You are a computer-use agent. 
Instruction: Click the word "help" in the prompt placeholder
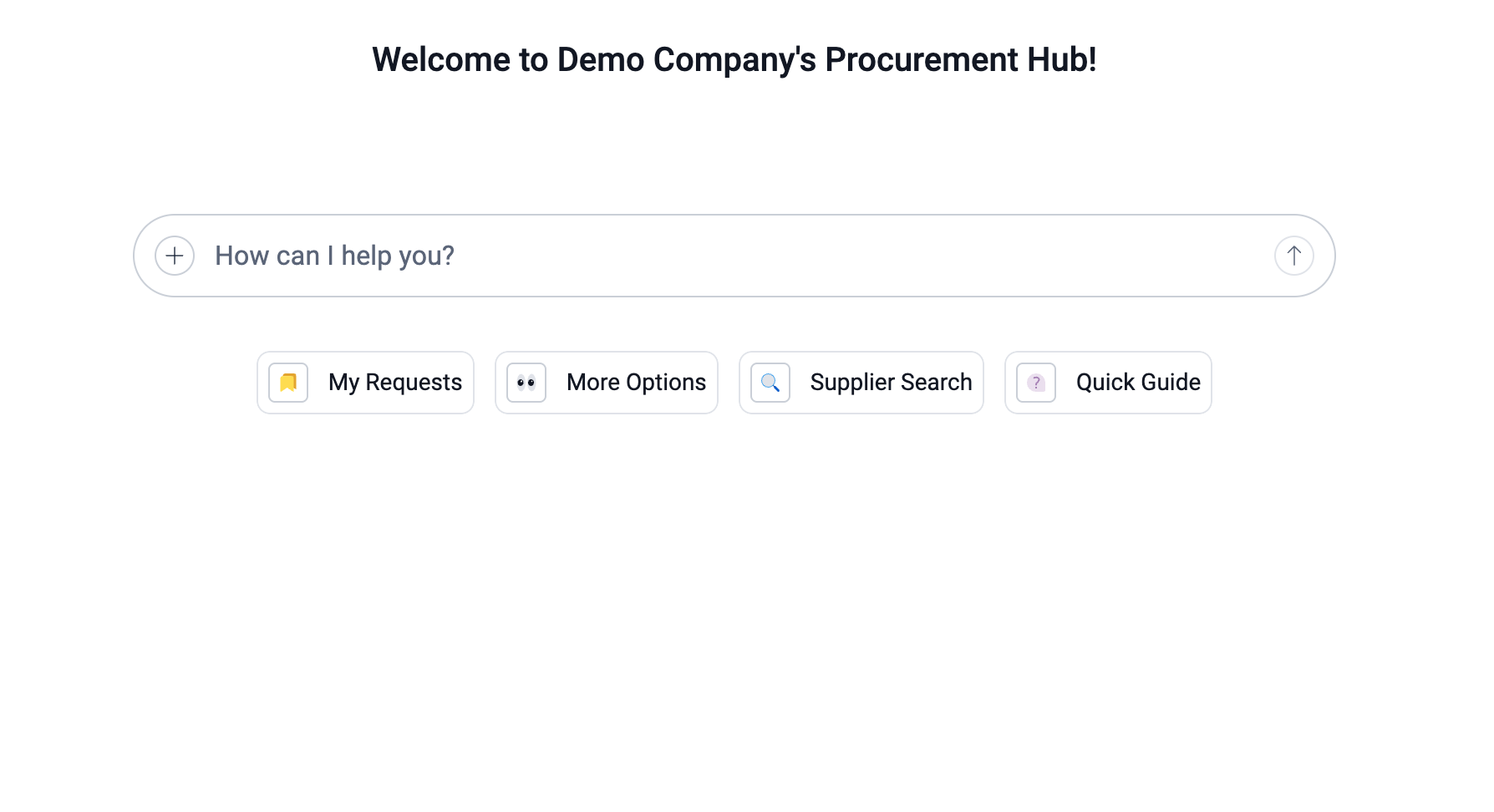pos(367,256)
